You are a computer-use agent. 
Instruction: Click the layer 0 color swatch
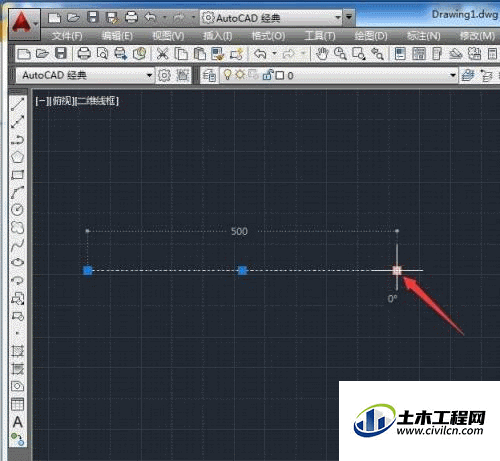tap(280, 76)
